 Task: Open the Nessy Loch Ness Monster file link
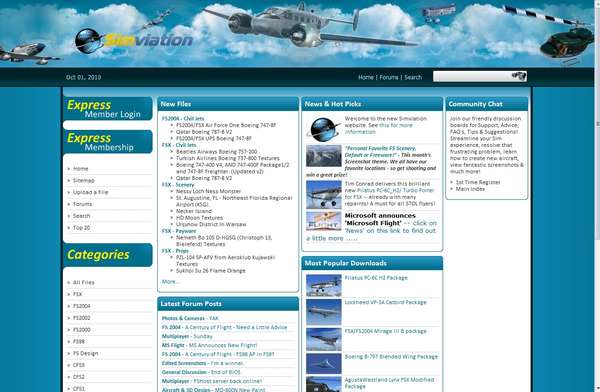coord(209,191)
